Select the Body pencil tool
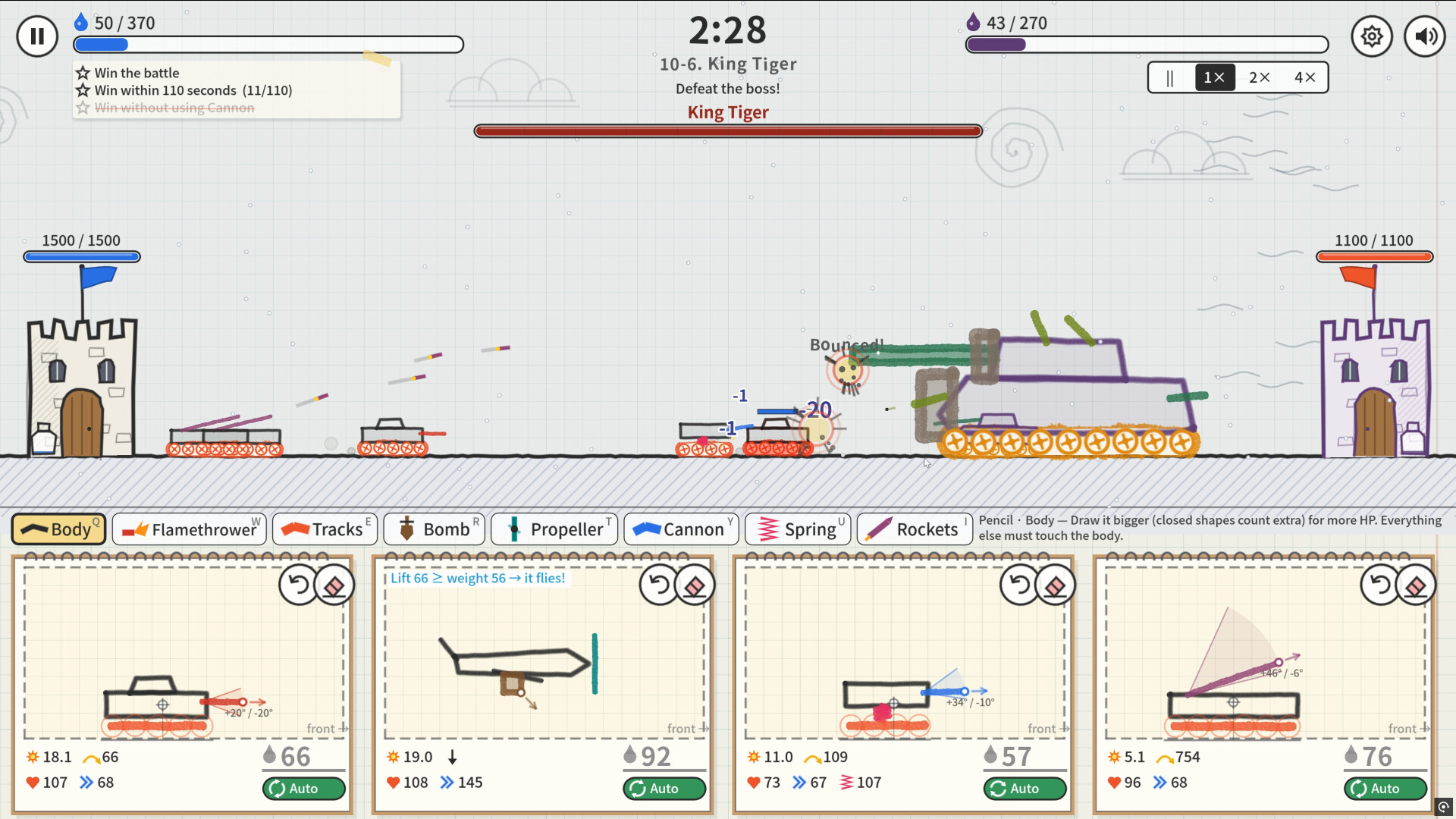1456x819 pixels. tap(59, 529)
